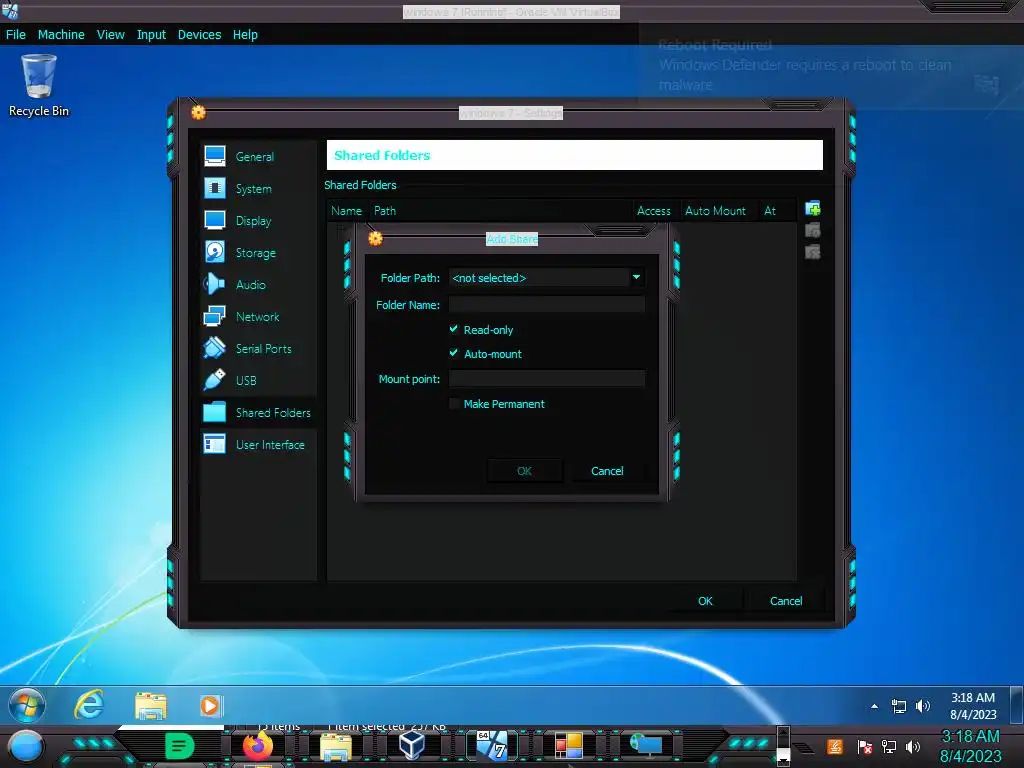The image size is (1024, 768).
Task: Enable the Make Permanent checkbox
Action: (x=454, y=404)
